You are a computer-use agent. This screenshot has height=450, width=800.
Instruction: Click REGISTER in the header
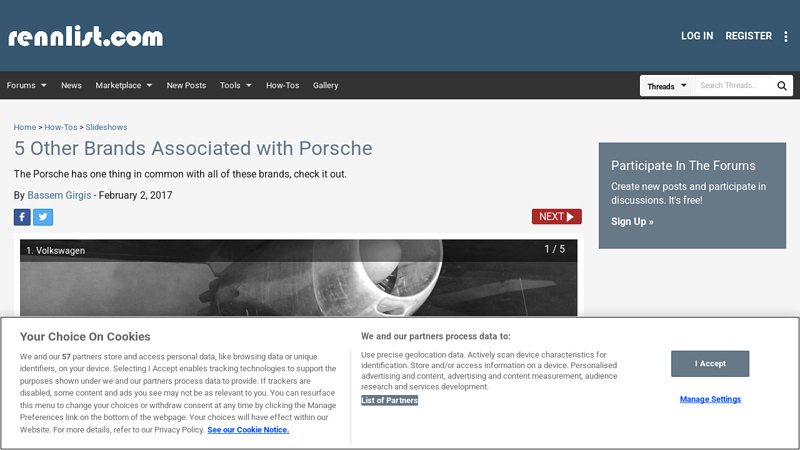point(748,36)
